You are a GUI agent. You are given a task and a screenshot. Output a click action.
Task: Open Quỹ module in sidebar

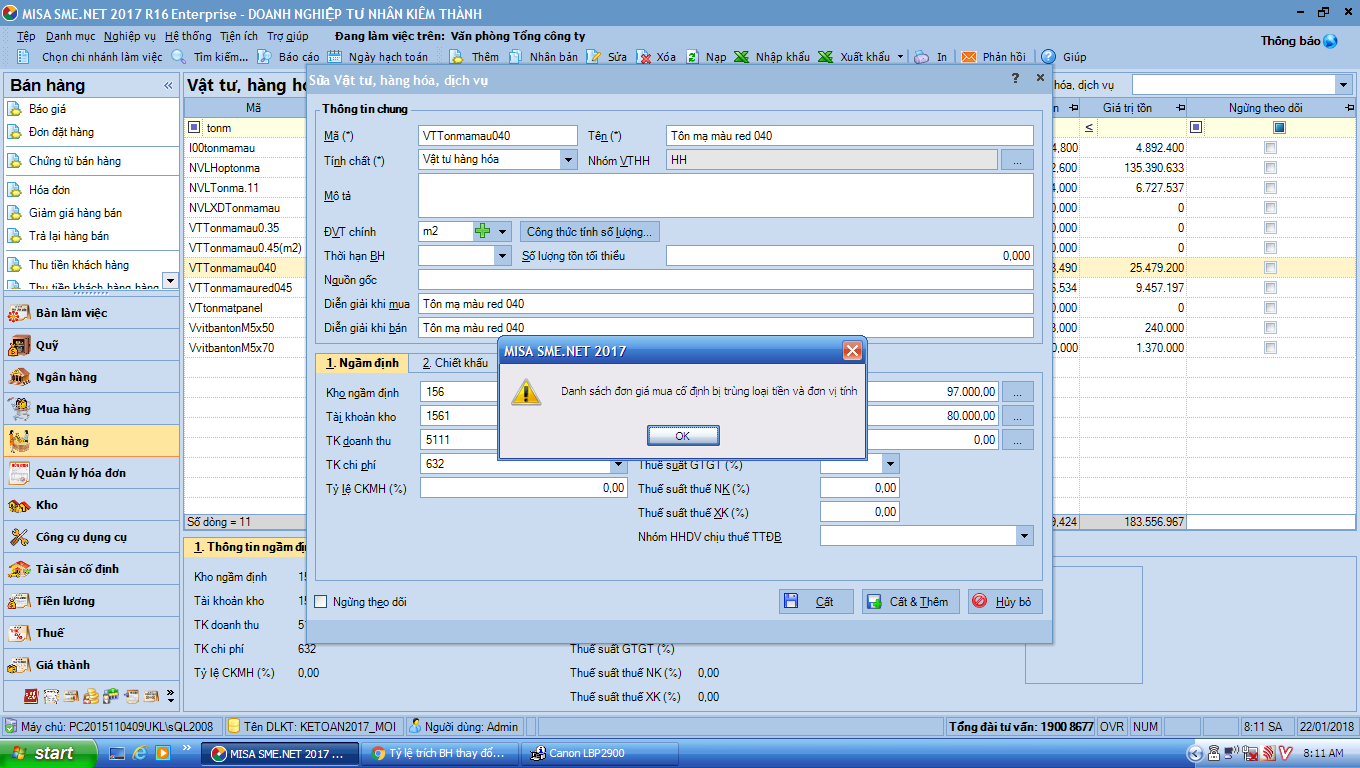tap(91, 345)
